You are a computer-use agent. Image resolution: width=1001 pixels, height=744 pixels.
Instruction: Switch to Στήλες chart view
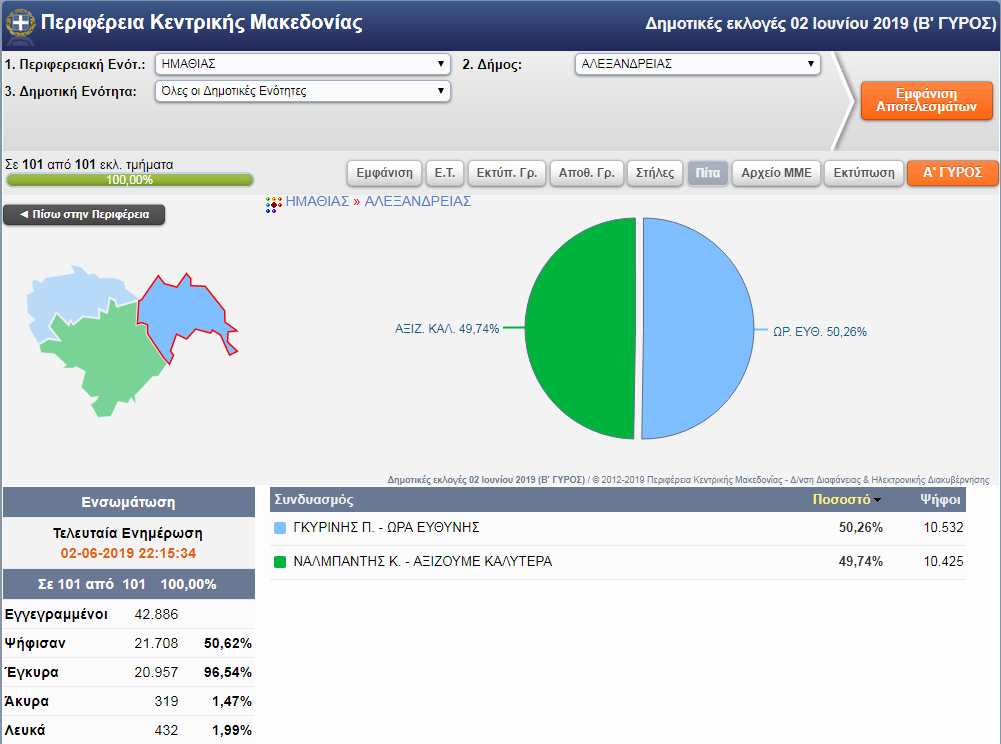coord(655,173)
